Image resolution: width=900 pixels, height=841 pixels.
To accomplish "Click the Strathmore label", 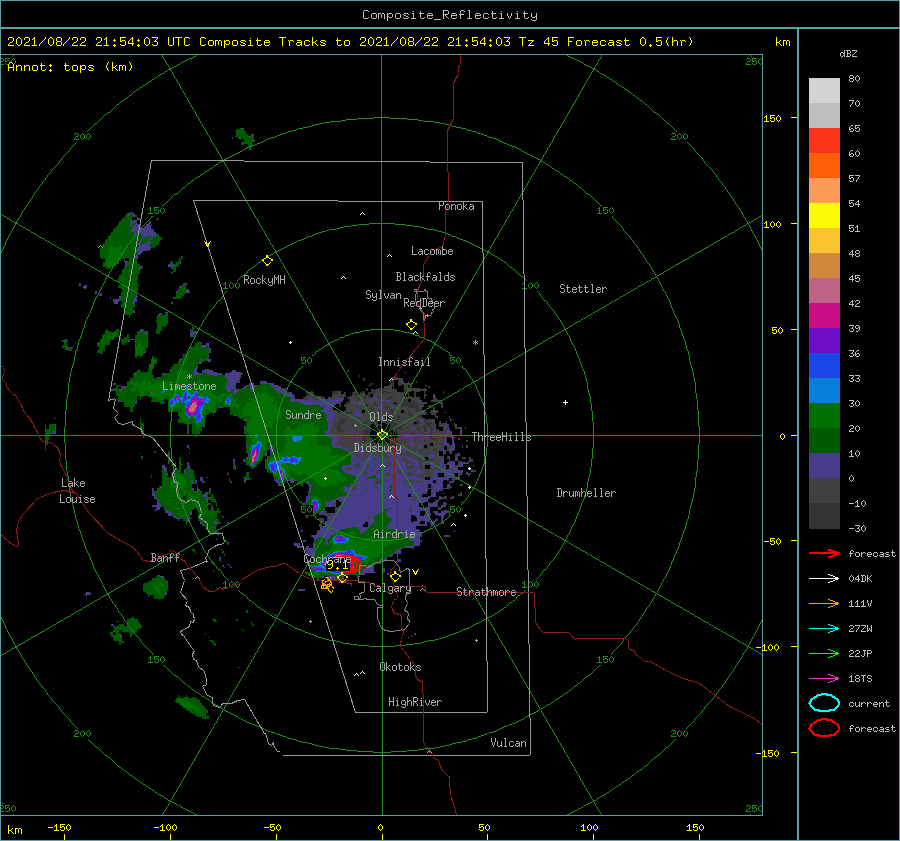I will click(486, 592).
